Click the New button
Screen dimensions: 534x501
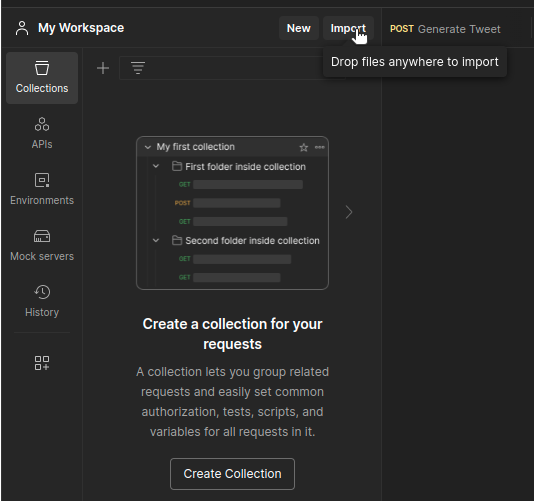coord(299,28)
